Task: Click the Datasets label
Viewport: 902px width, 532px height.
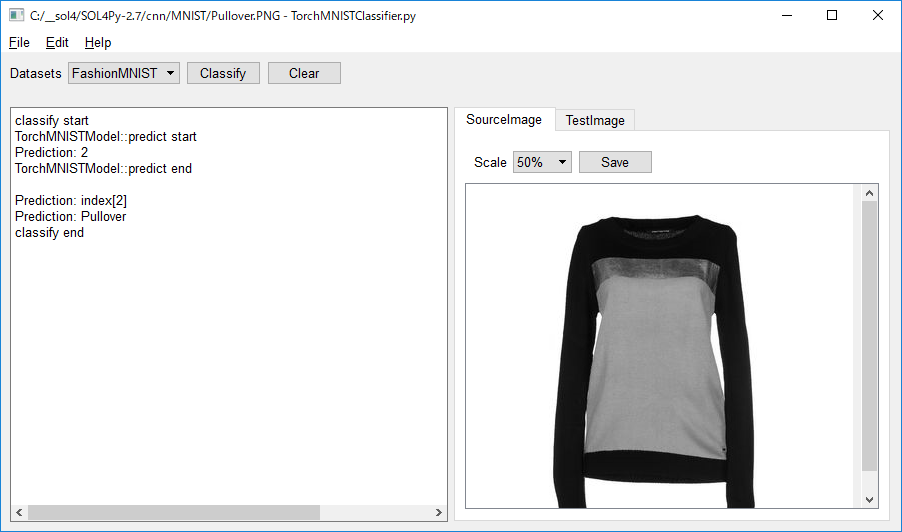Action: click(36, 74)
